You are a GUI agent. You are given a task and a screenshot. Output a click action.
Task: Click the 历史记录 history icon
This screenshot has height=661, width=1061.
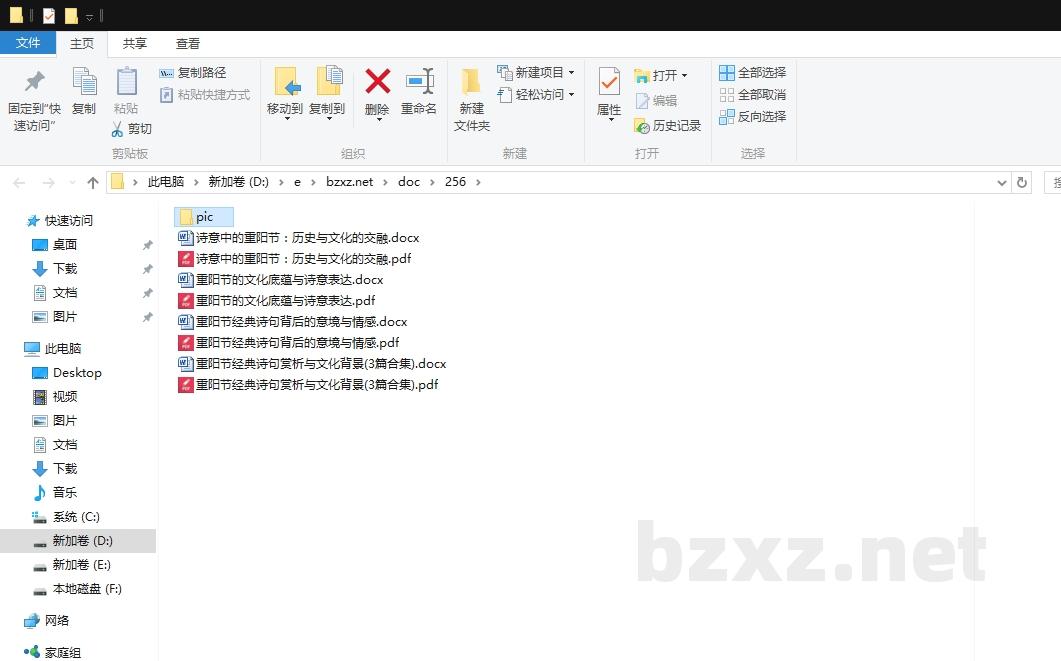[x=662, y=126]
